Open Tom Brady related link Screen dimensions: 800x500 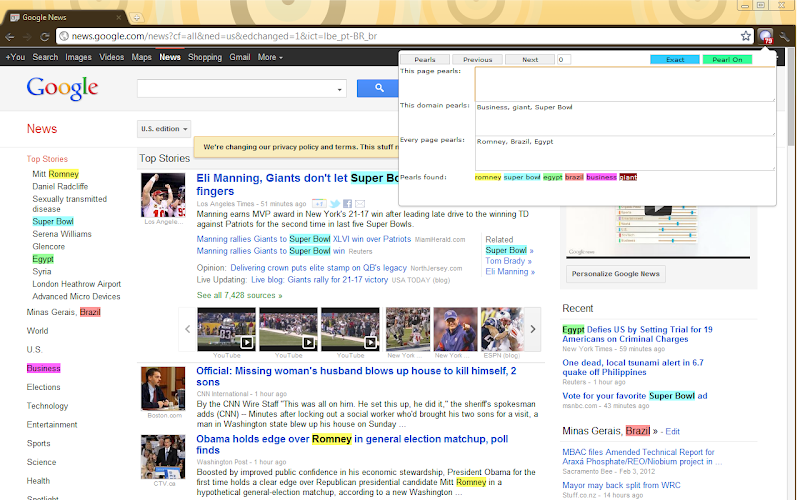click(x=509, y=261)
